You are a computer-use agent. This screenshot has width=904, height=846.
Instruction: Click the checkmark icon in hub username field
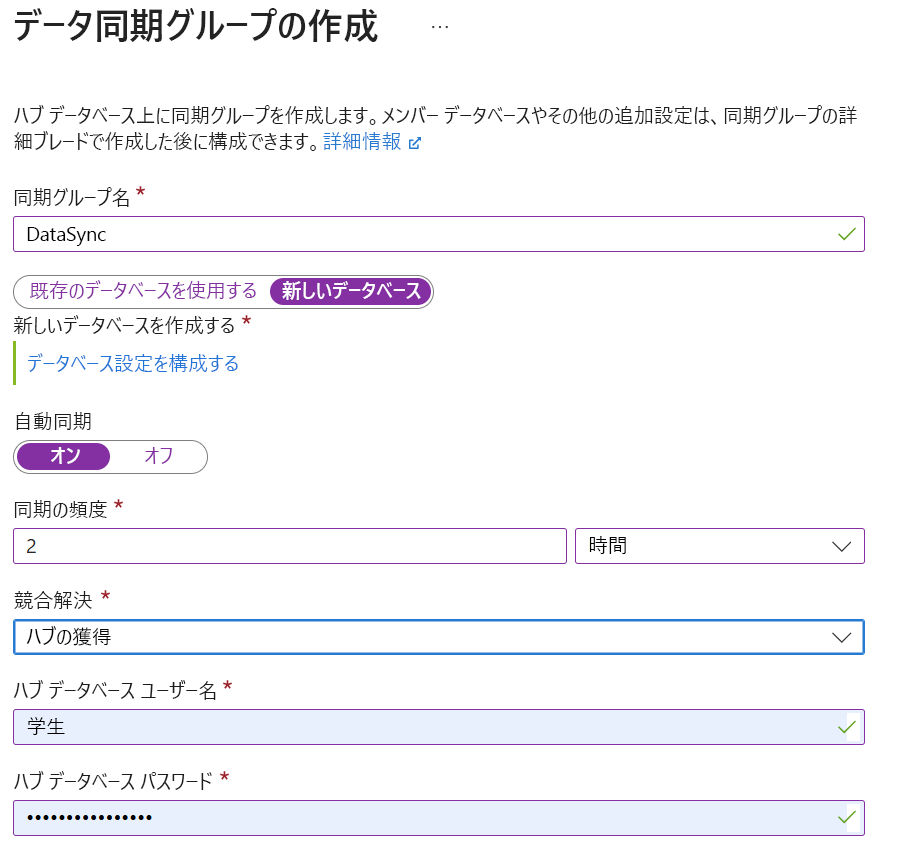pos(845,727)
